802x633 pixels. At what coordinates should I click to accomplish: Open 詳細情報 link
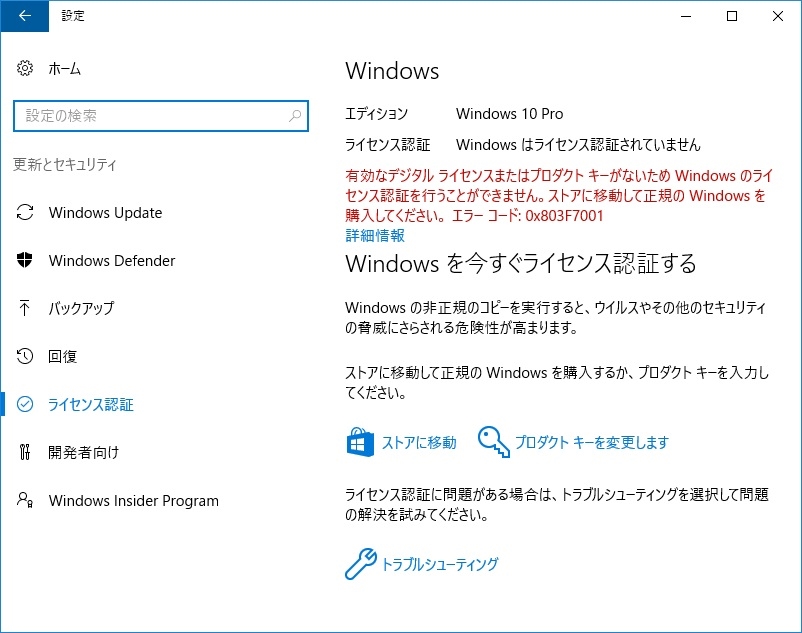(375, 236)
